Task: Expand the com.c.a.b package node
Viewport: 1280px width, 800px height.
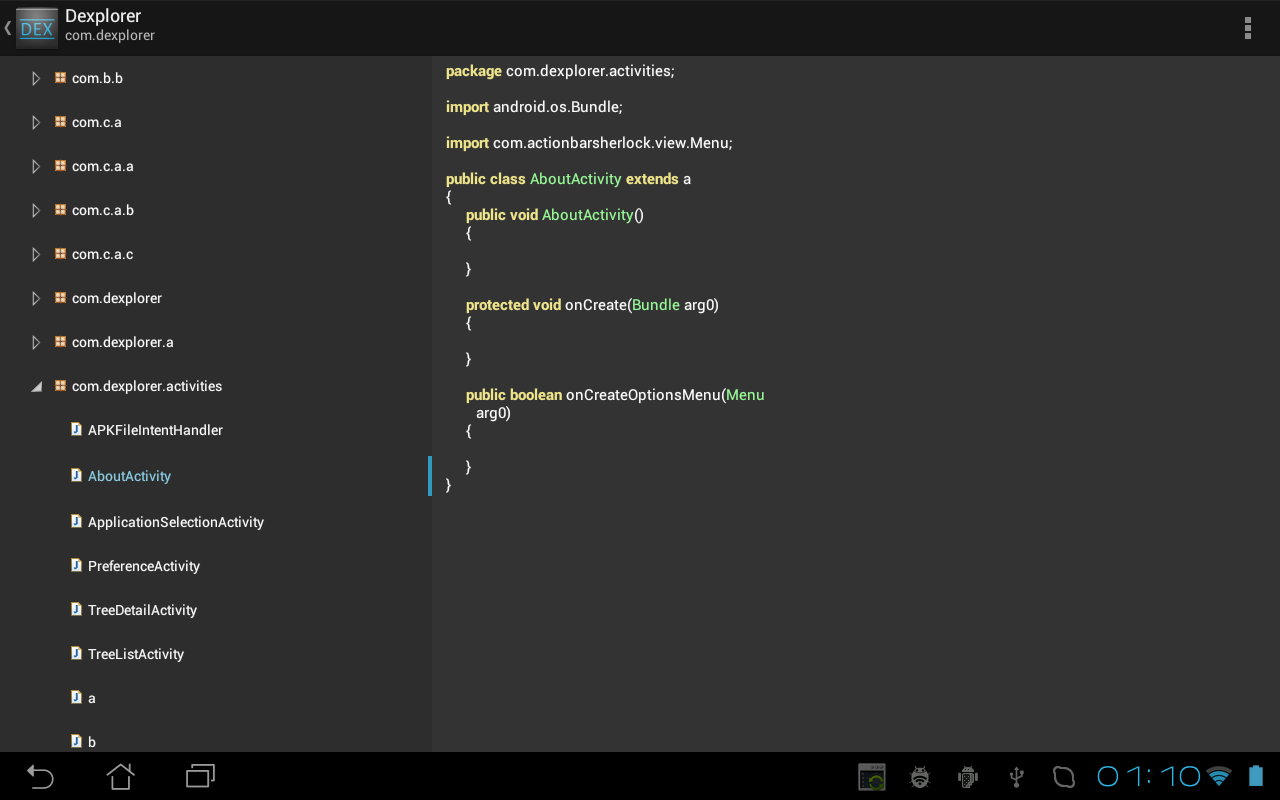Action: tap(36, 210)
